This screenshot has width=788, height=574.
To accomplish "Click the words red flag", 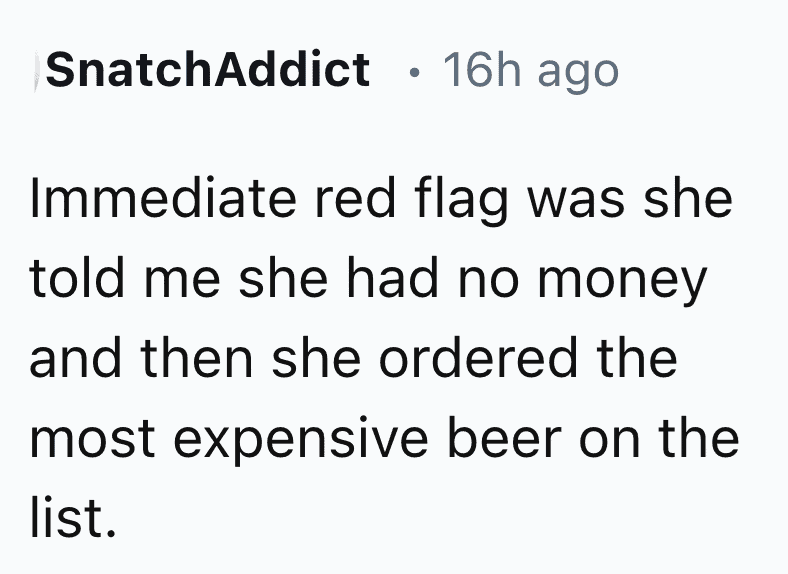I will pos(411,201).
